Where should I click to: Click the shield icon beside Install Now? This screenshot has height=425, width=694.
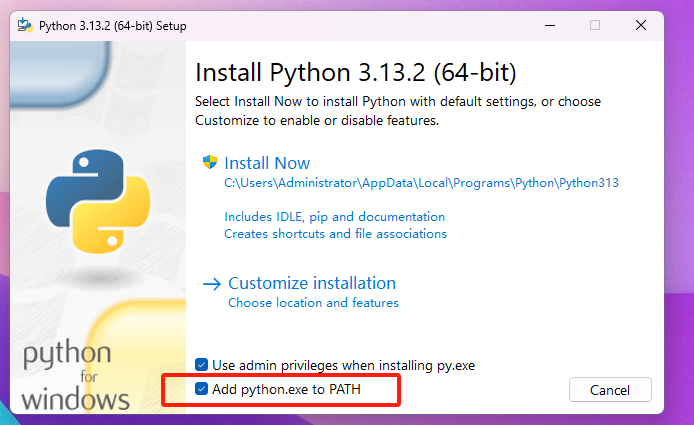point(210,163)
